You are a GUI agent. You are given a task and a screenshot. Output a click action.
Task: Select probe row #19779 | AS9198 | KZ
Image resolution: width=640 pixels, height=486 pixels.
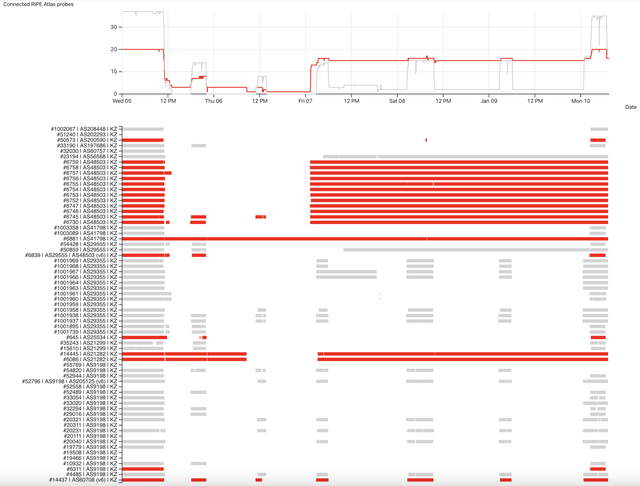[x=90, y=447]
